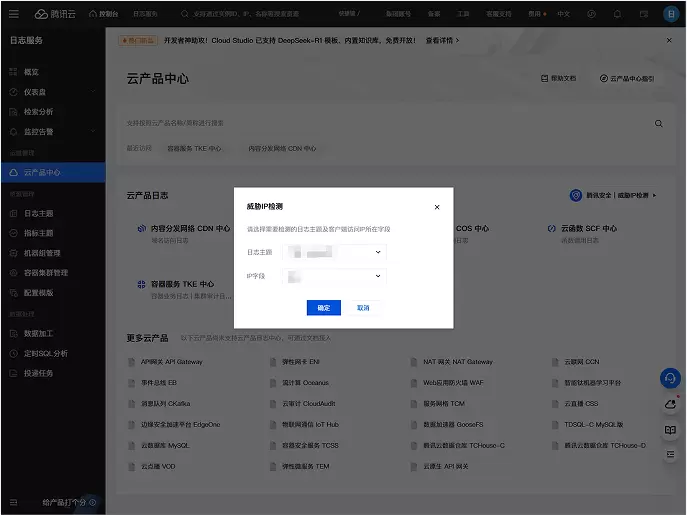Click the floating book documentation icon
Screen dimensions: 687x515
pos(670,429)
